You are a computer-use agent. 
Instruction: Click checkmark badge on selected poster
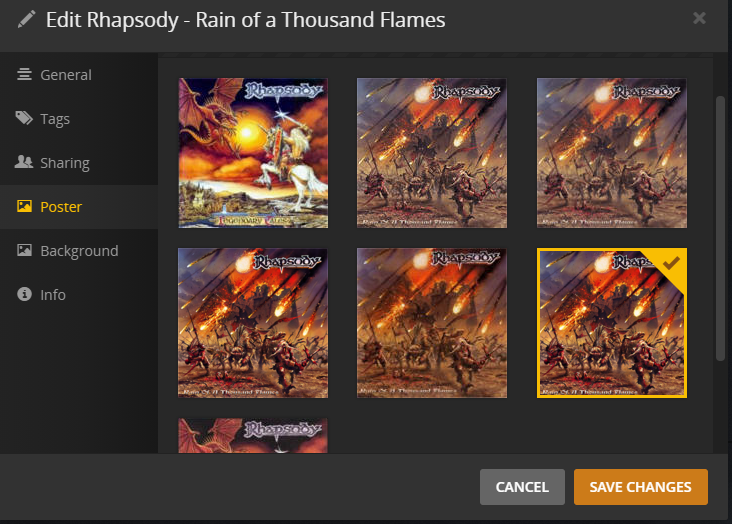(x=670, y=264)
